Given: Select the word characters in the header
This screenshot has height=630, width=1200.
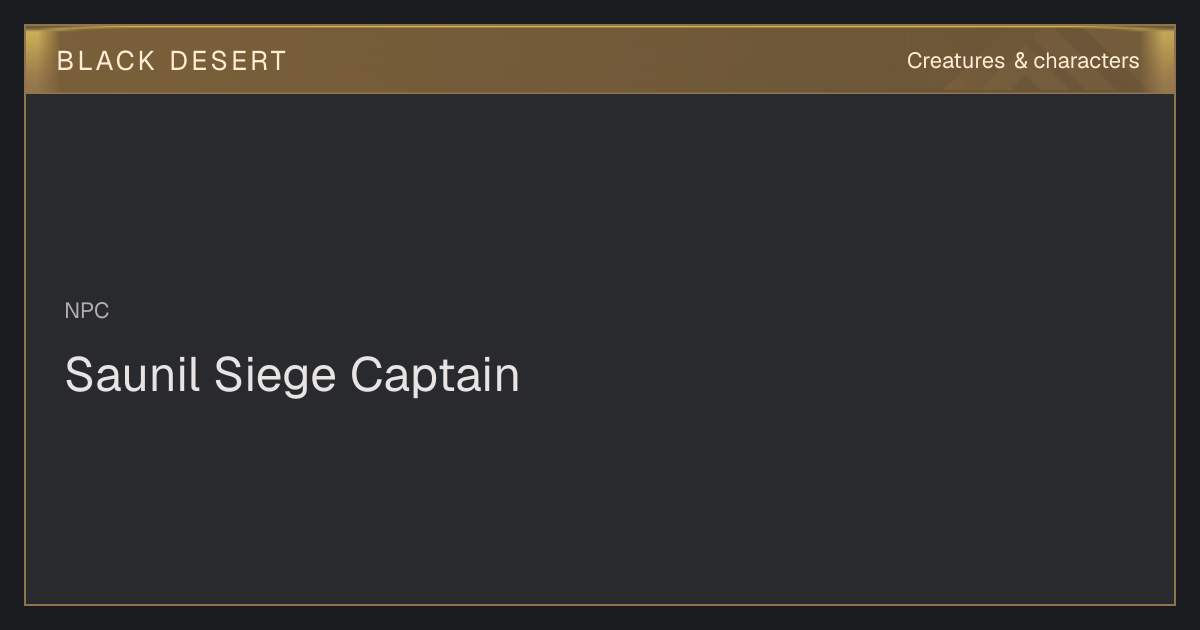Looking at the screenshot, I should (1086, 61).
